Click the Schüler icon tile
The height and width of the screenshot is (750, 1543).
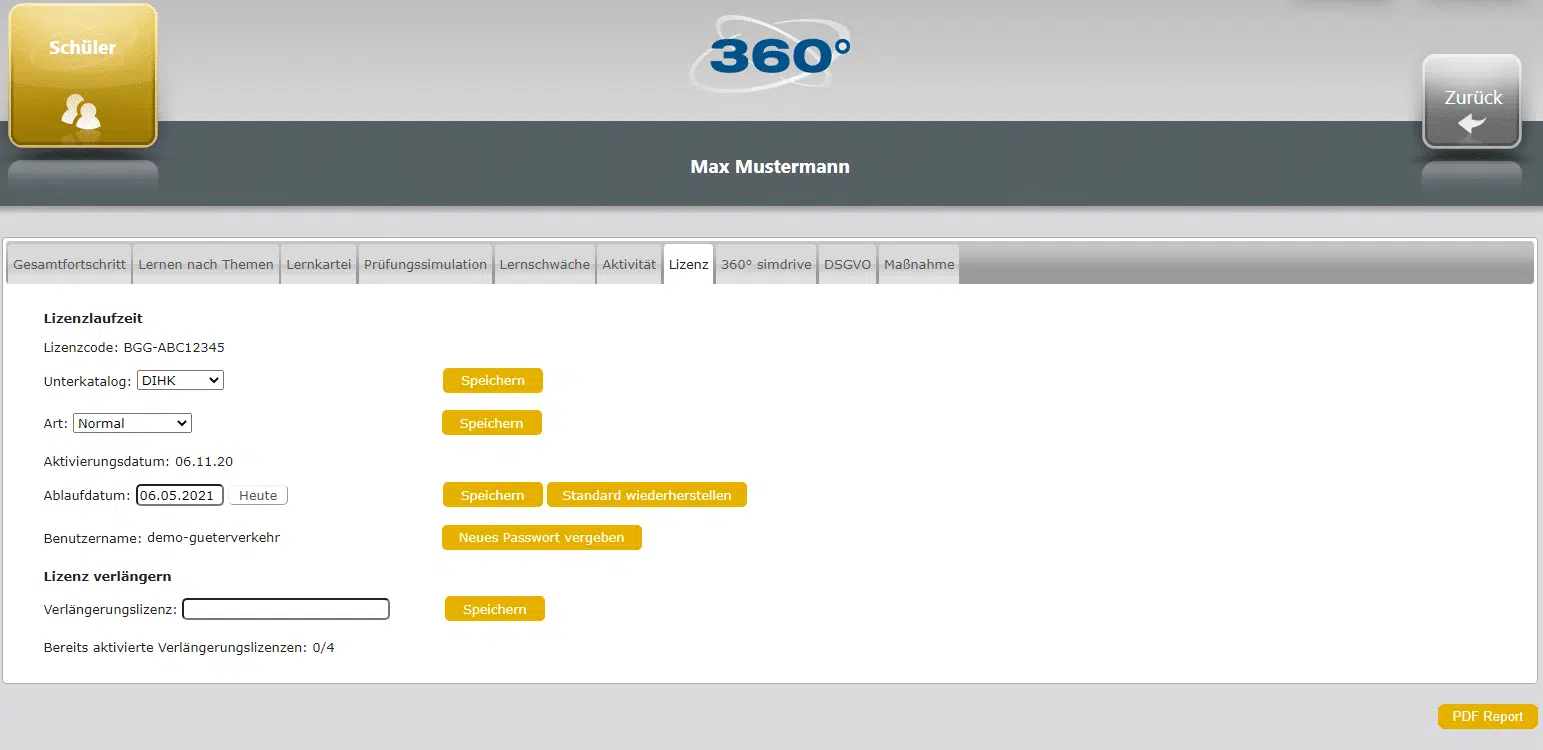coord(83,76)
